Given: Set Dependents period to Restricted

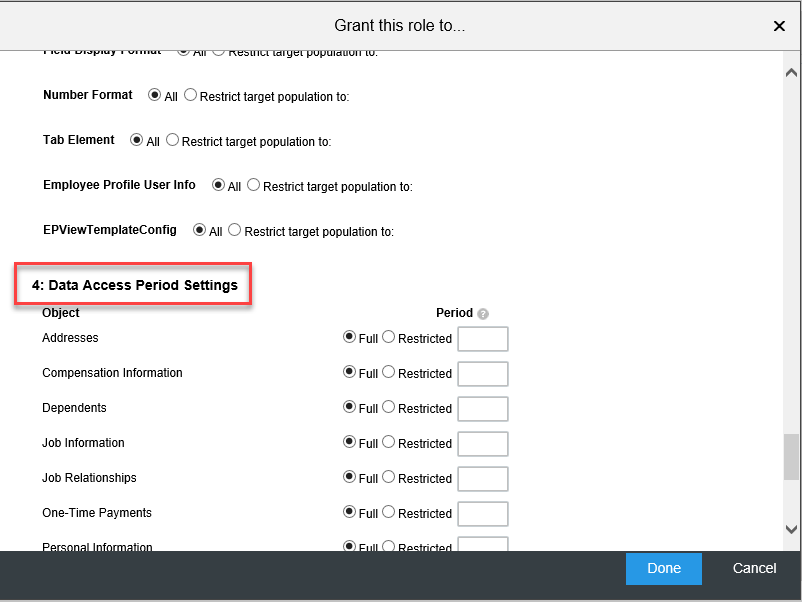Looking at the screenshot, I should pyautogui.click(x=389, y=407).
